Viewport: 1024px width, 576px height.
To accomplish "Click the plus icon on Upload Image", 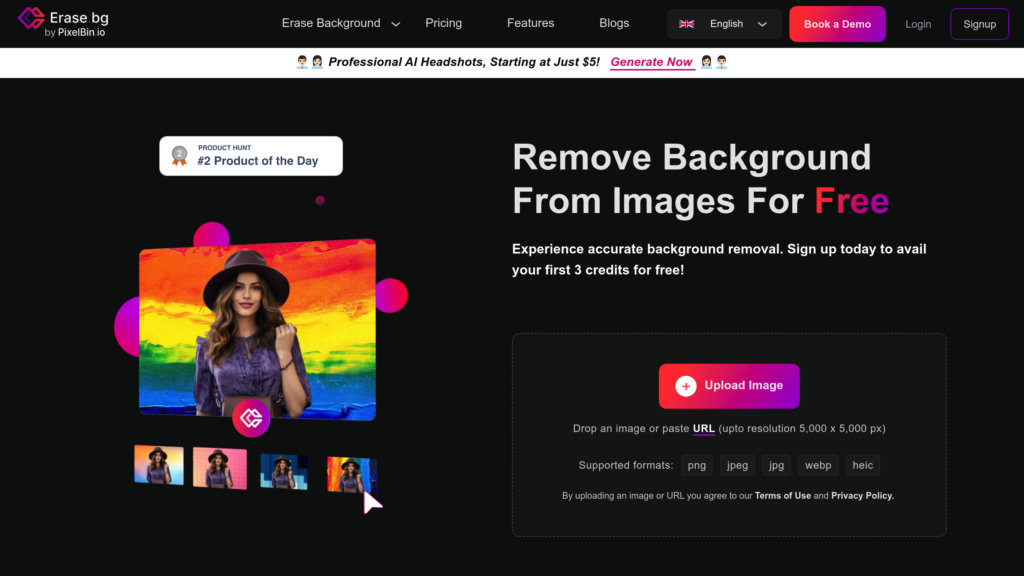I will (x=685, y=386).
